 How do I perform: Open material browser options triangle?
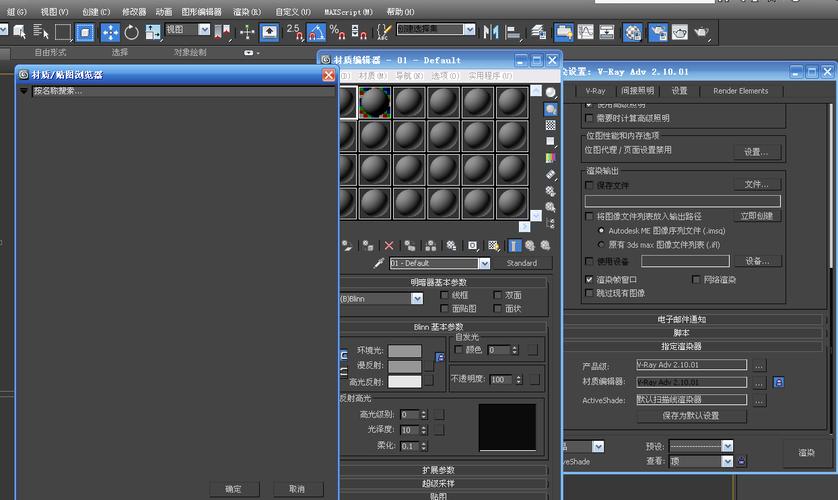(24, 91)
